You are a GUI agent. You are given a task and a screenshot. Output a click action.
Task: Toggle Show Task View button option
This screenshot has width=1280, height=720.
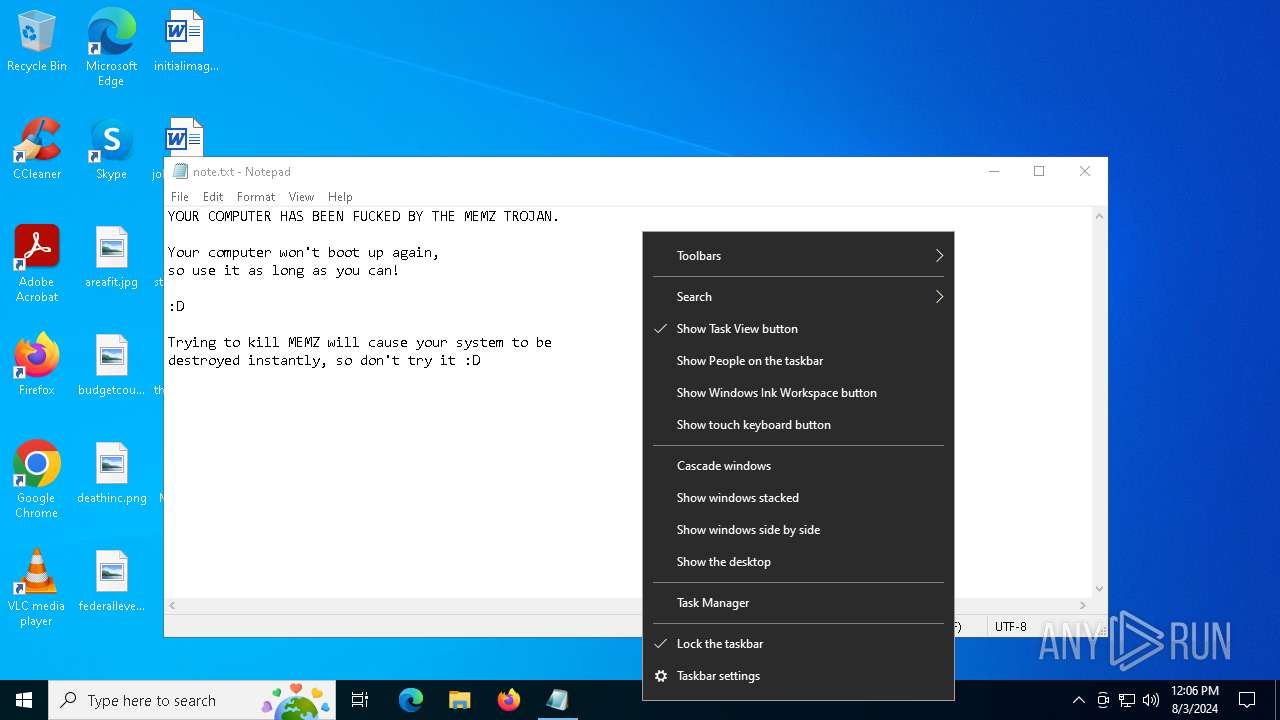798,329
